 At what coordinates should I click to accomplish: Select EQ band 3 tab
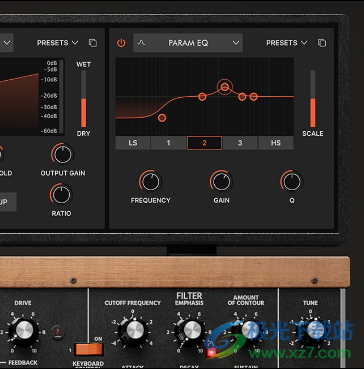click(x=240, y=143)
